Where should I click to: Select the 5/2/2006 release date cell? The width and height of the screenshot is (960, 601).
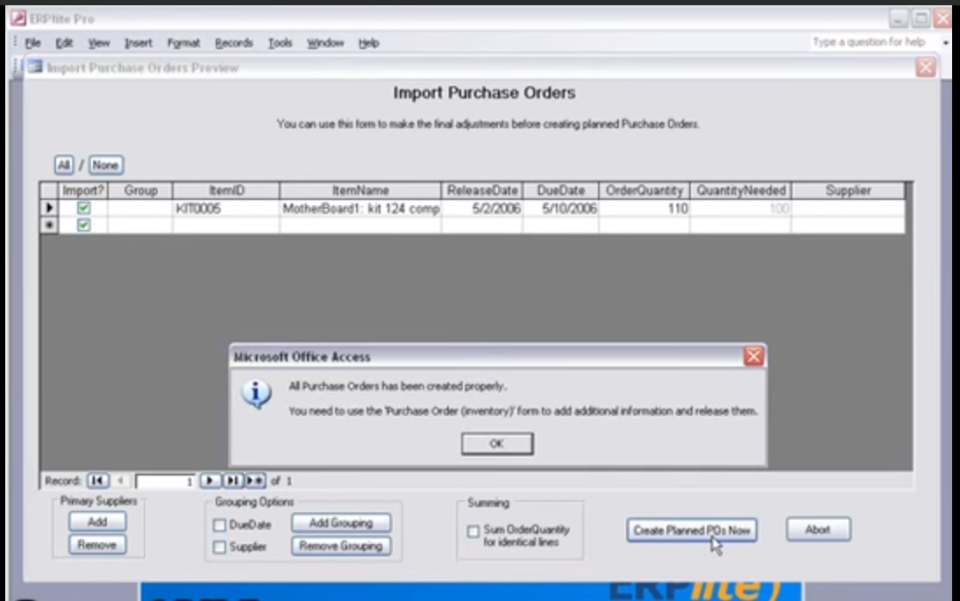click(482, 209)
